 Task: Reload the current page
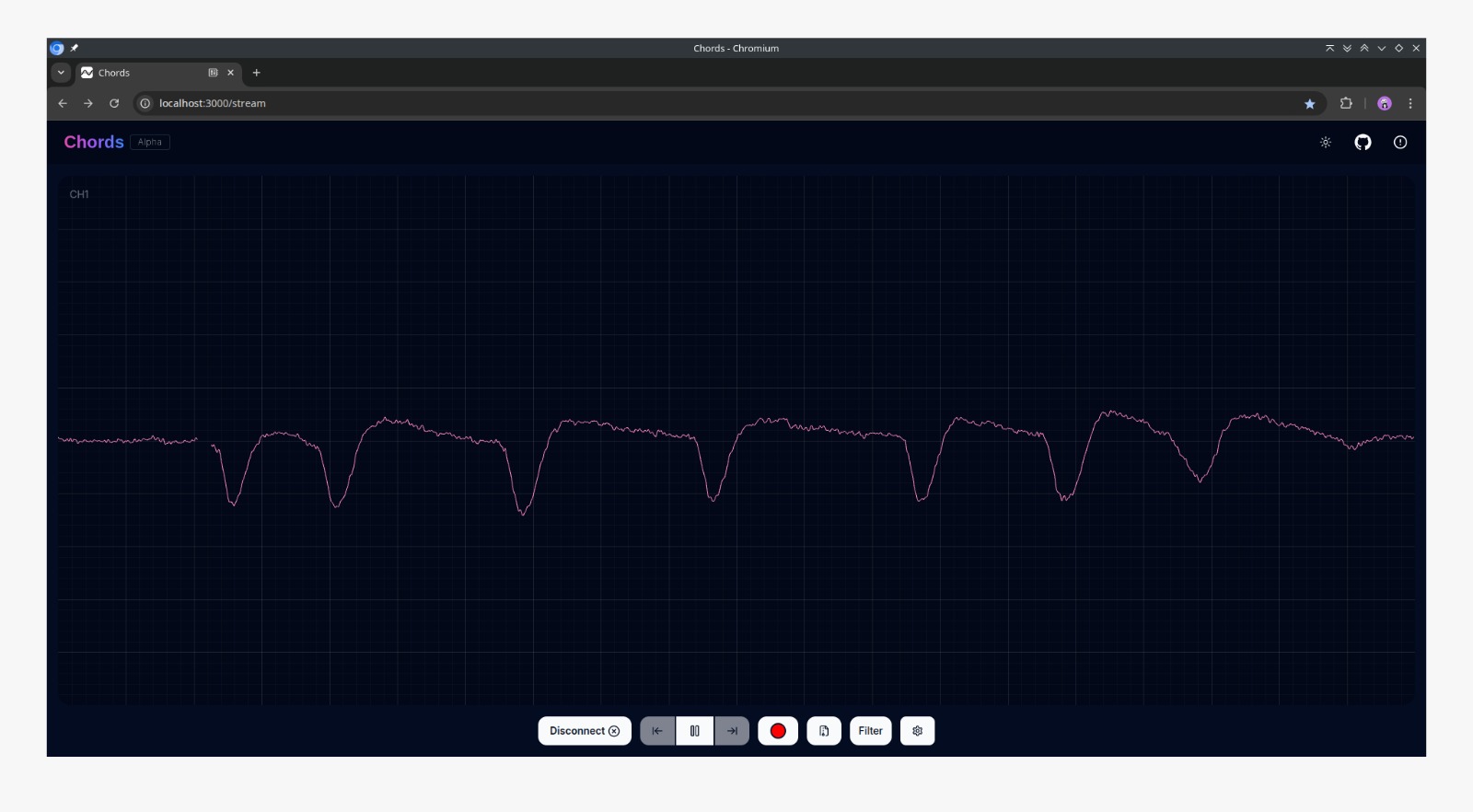pyautogui.click(x=114, y=104)
